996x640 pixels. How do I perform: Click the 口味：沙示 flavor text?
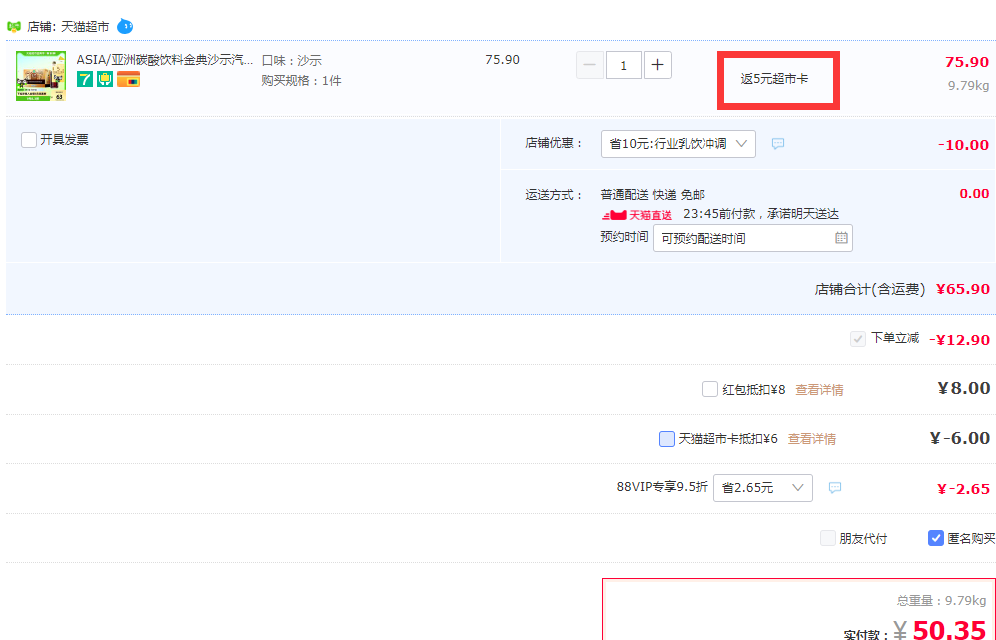(x=292, y=60)
